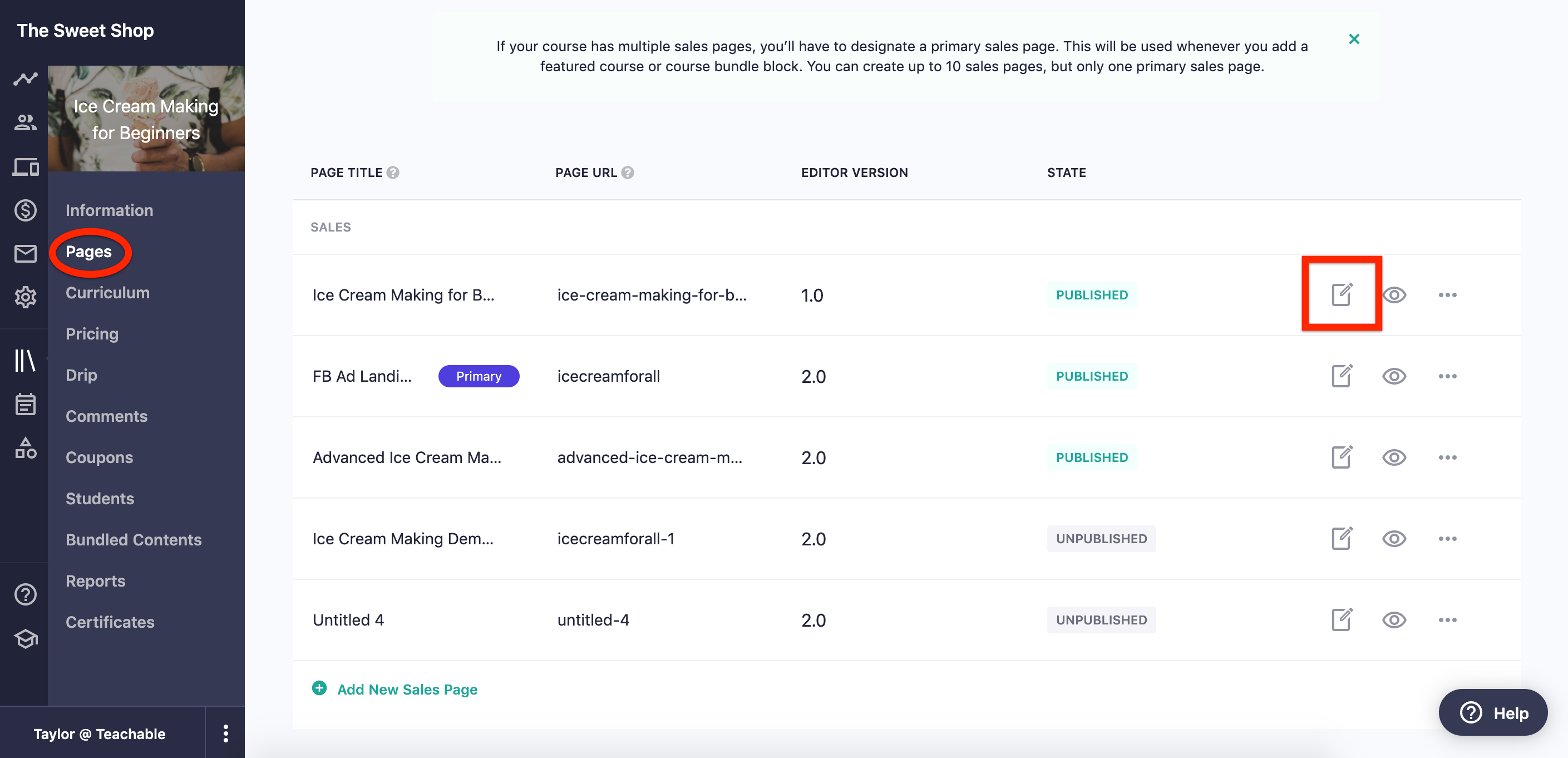Go to the Curriculum section
This screenshot has height=758, width=1568.
[x=108, y=293]
